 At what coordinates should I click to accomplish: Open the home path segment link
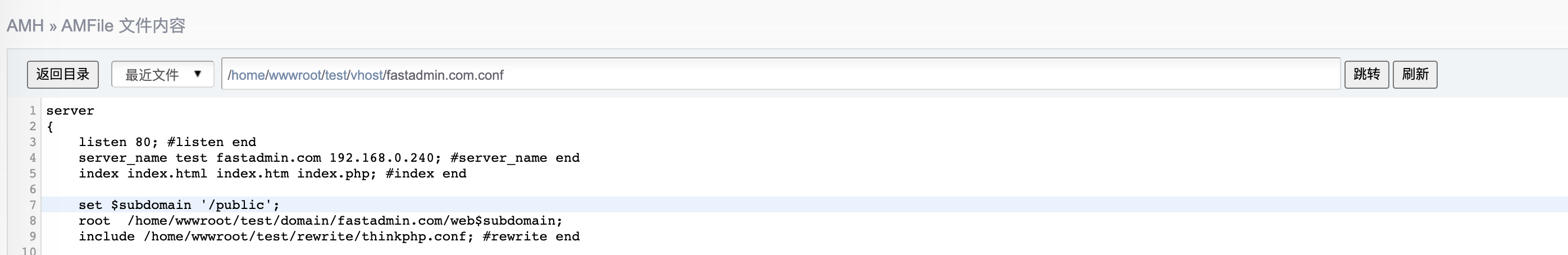coord(248,75)
